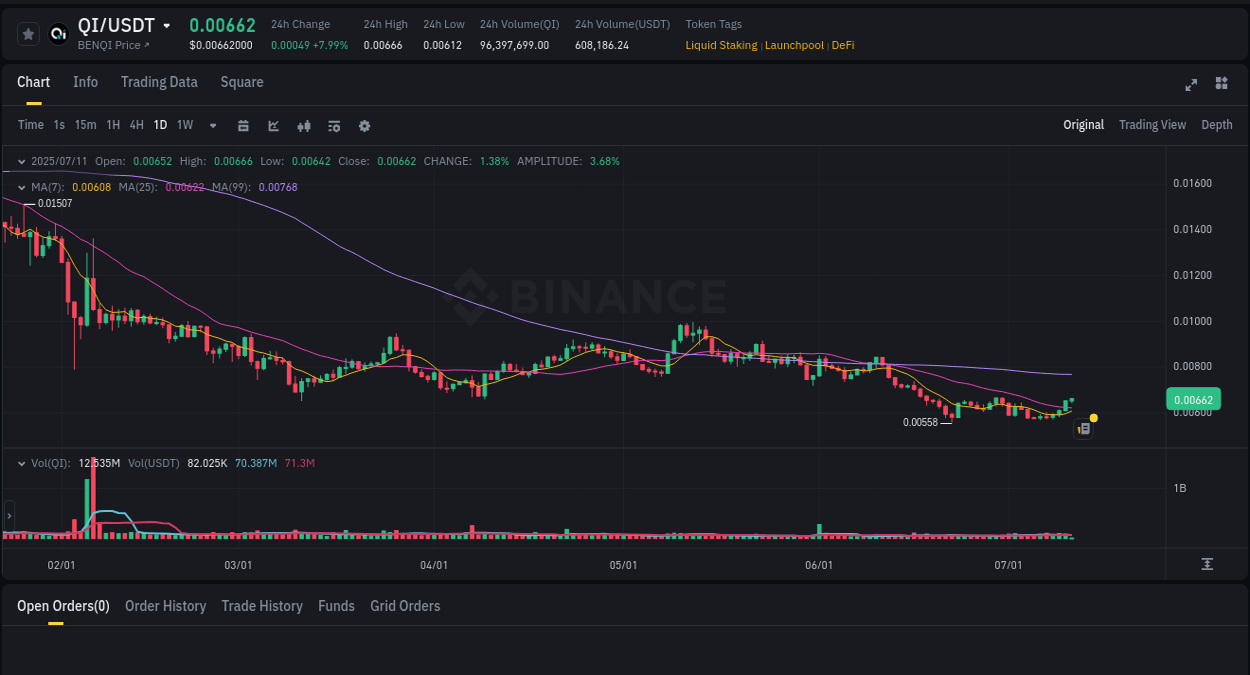
Task: Favorite QI/USDT with the star toggle
Action: click(x=27, y=33)
